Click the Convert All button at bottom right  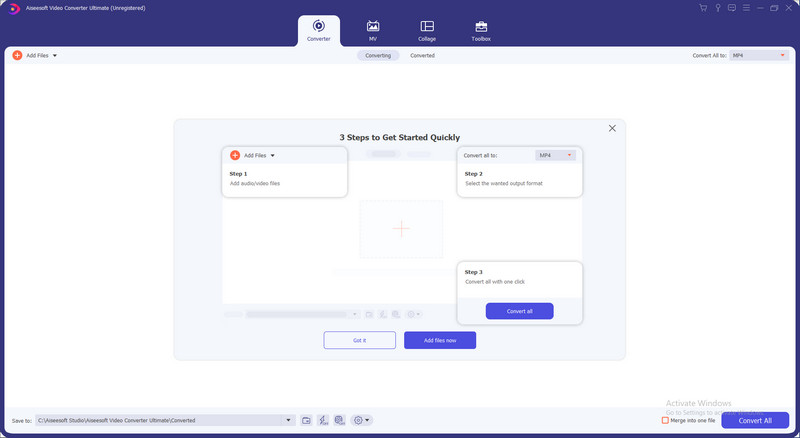pos(755,420)
